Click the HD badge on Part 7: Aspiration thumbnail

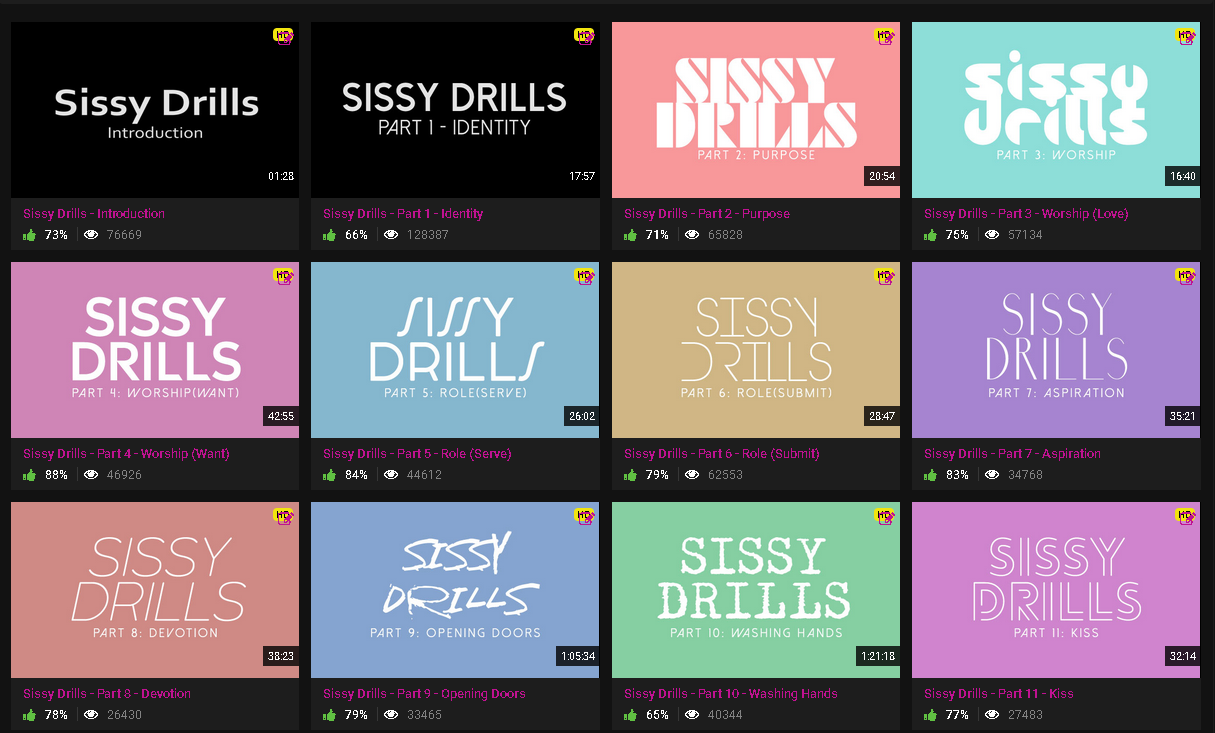tap(1185, 276)
